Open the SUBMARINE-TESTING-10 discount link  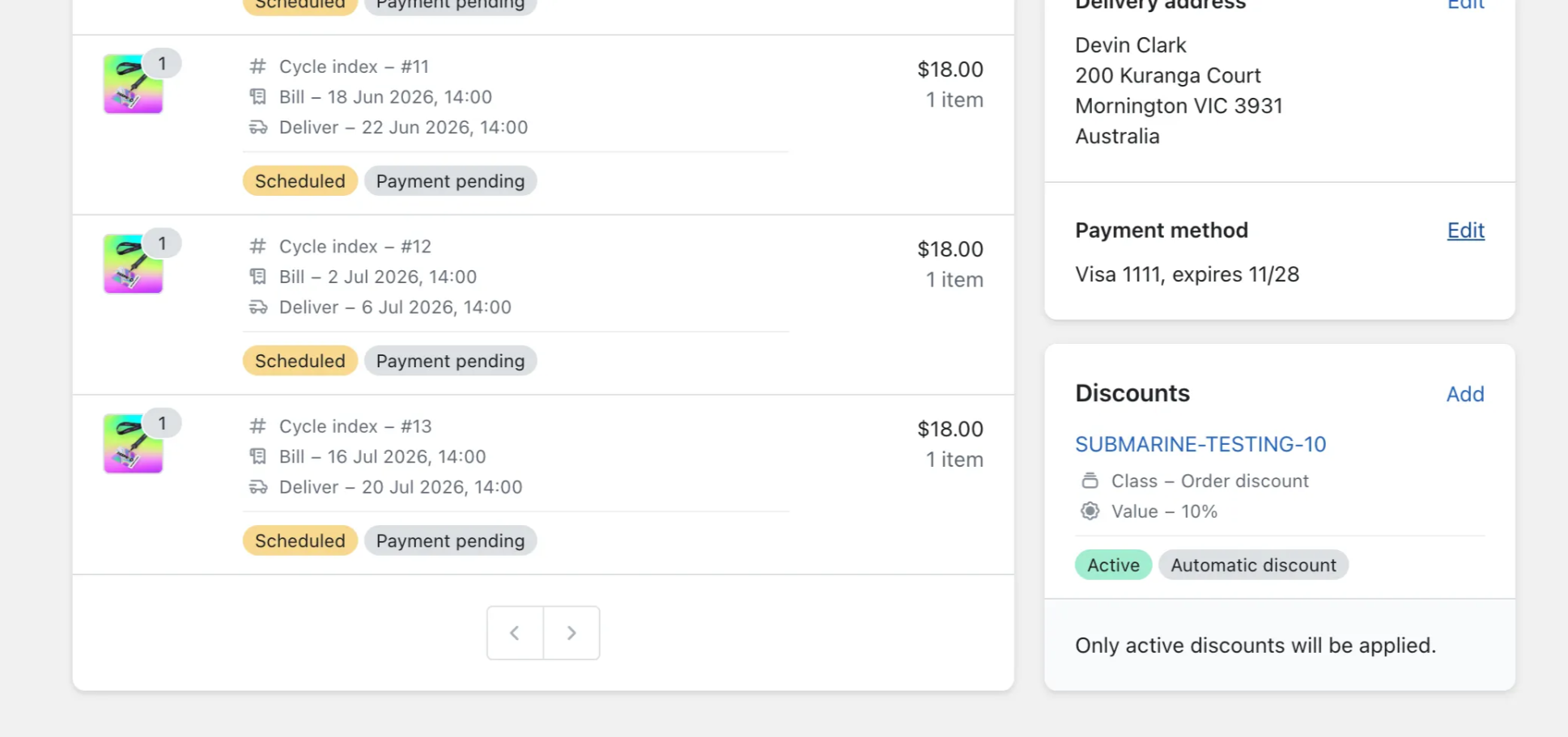click(1200, 444)
